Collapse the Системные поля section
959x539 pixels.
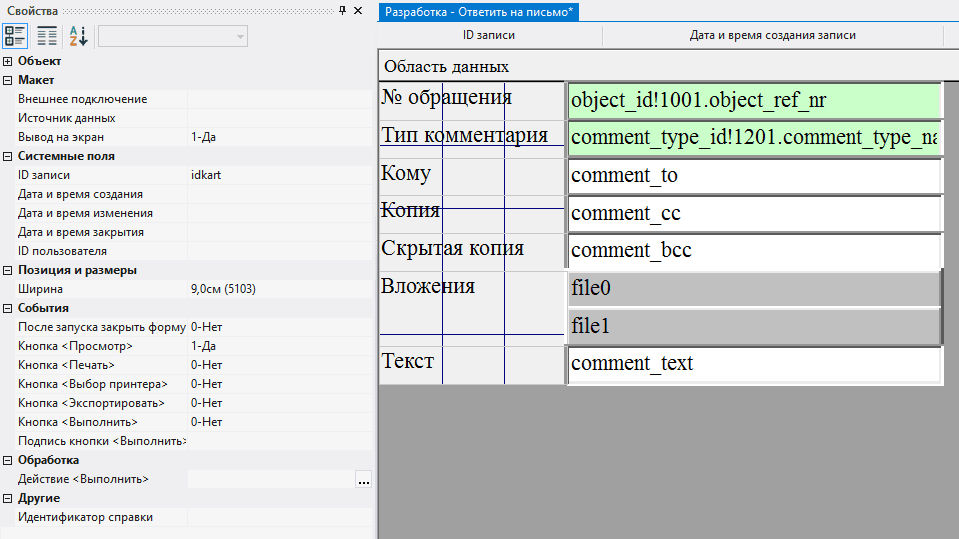coord(8,156)
